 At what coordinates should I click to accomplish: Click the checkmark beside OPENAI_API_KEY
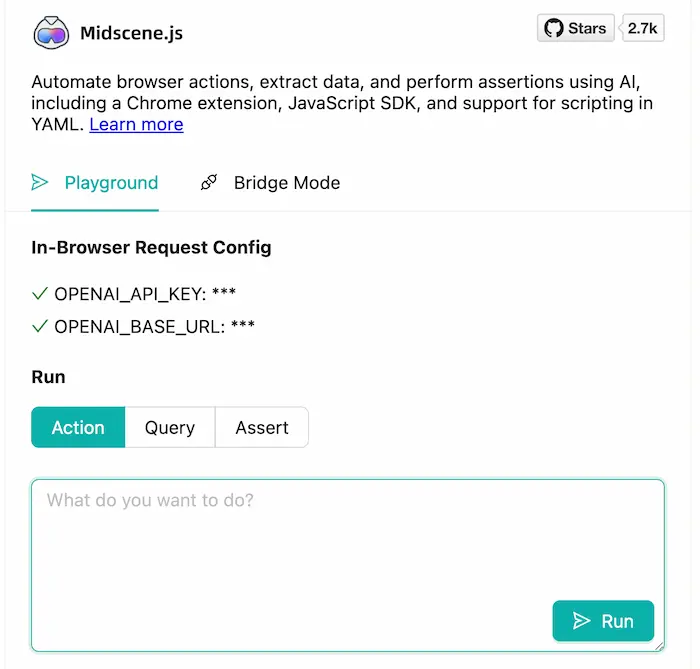point(40,294)
